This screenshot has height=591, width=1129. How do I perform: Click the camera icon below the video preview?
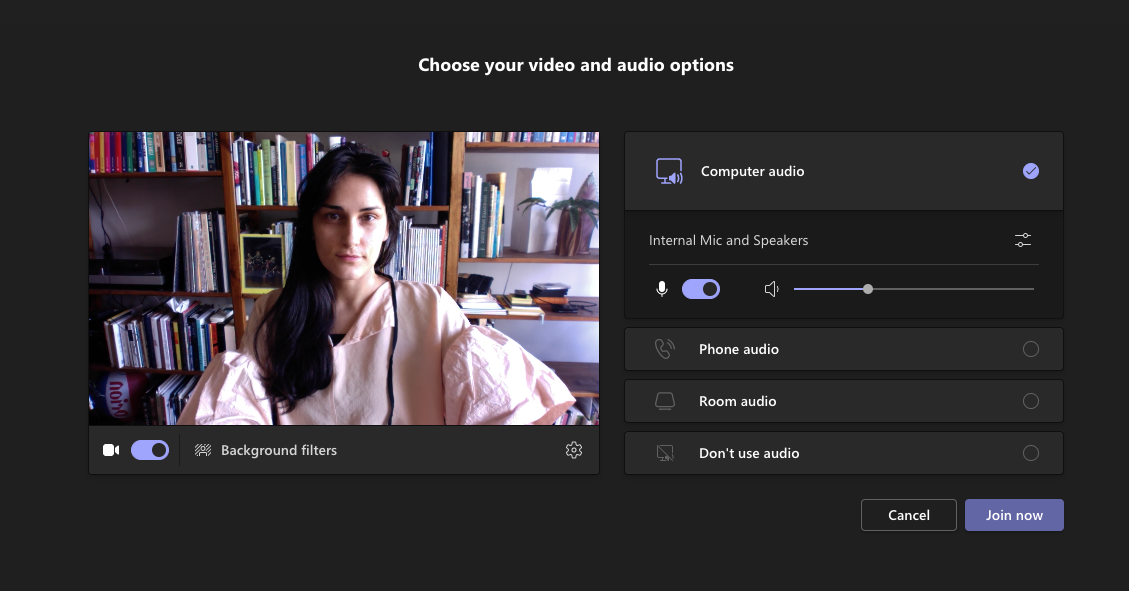[x=111, y=450]
